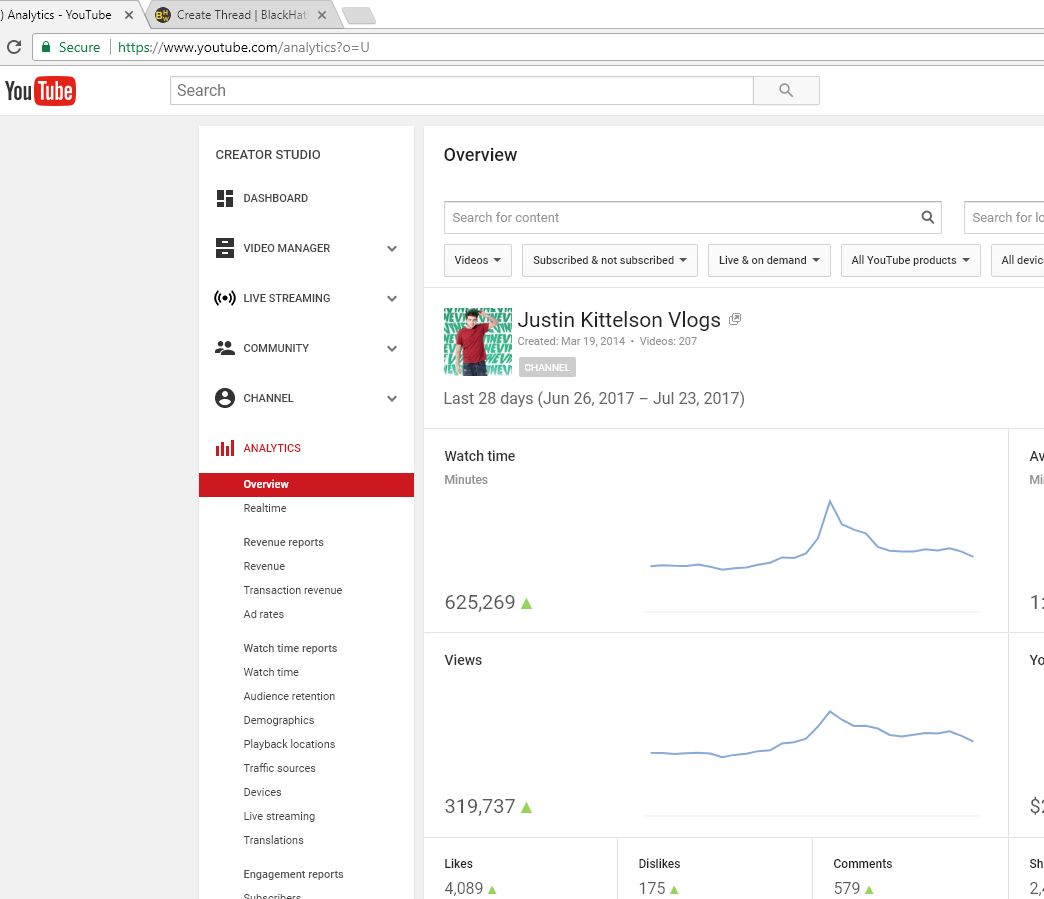Click the Watch time line chart
Image resolution: width=1044 pixels, height=899 pixels.
point(812,536)
